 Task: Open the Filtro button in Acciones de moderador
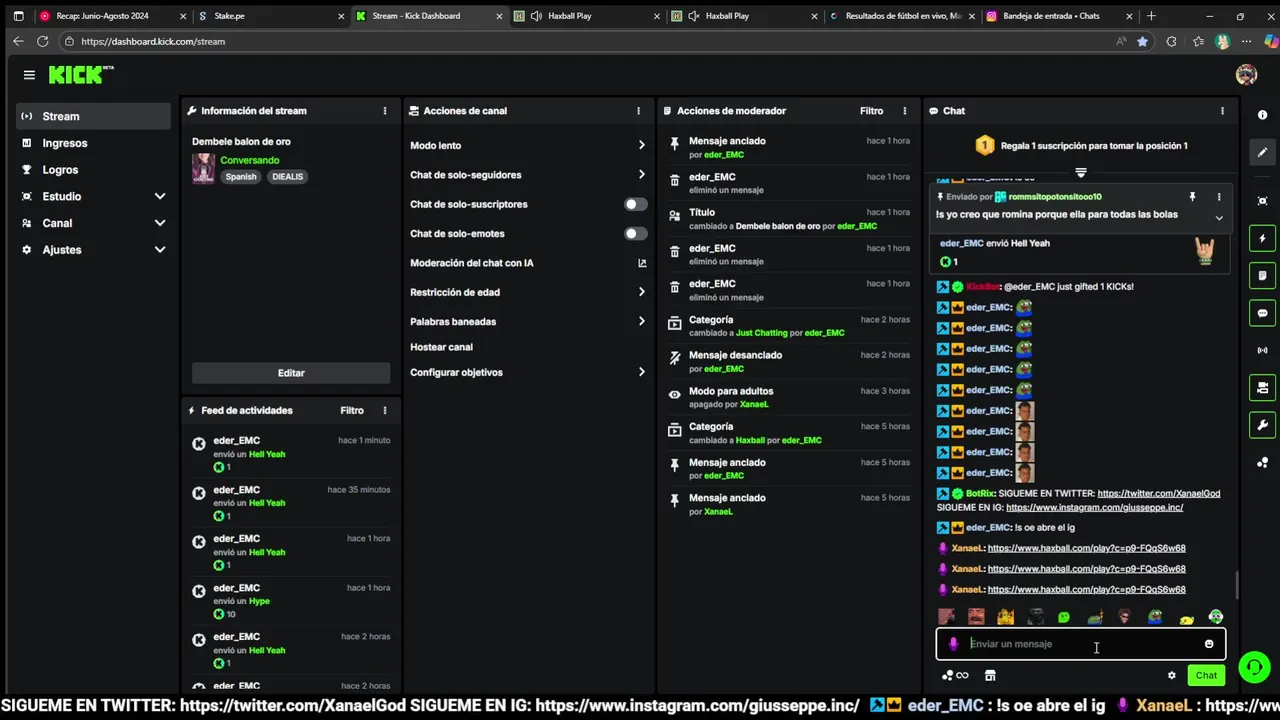pos(872,111)
